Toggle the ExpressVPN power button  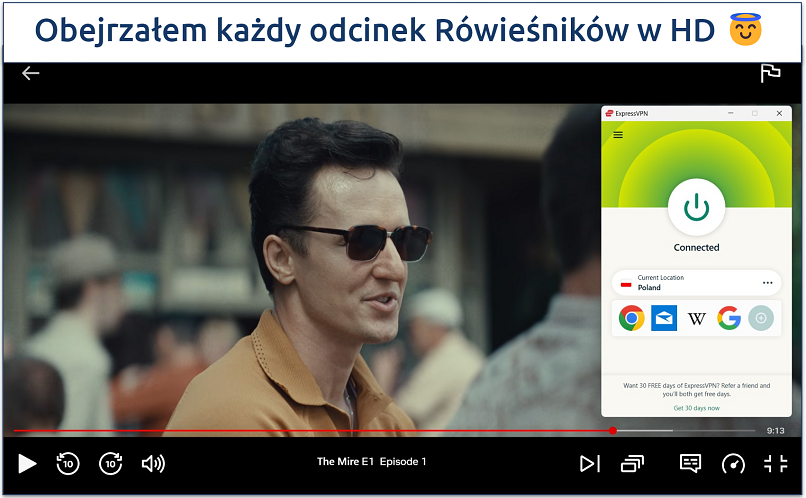[696, 207]
